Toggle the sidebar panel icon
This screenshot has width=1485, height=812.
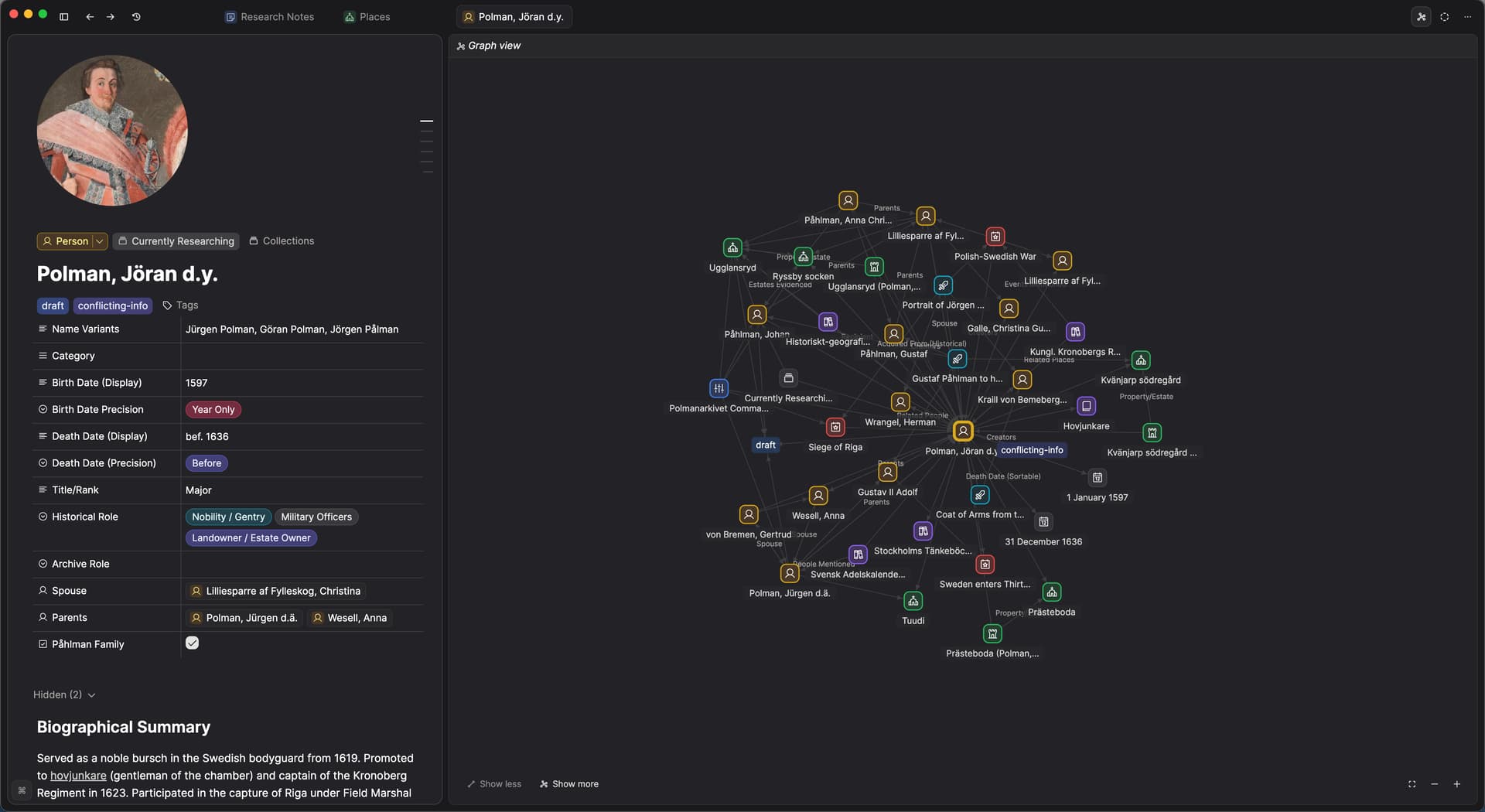64,17
